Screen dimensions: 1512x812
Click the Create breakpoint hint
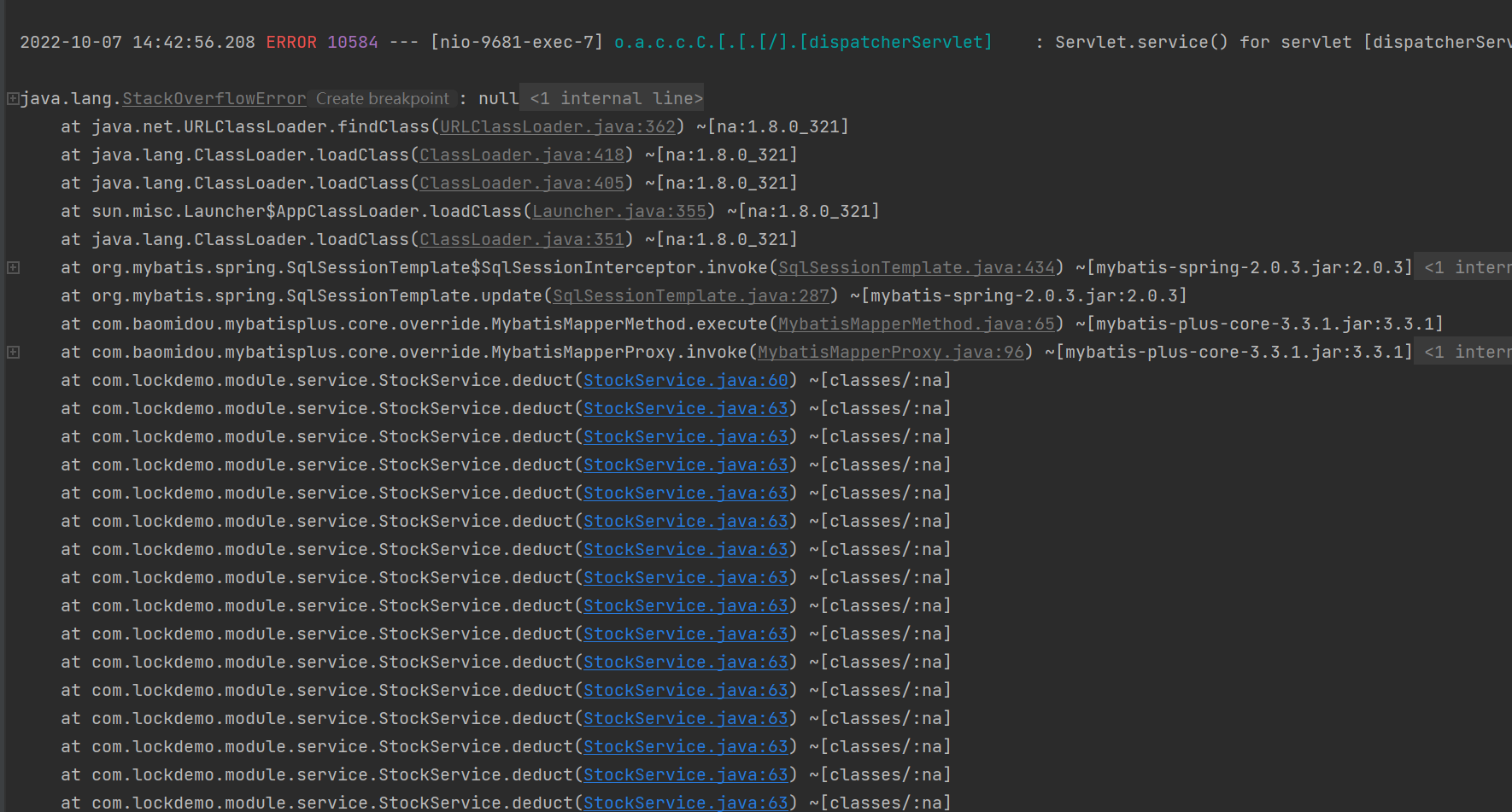(x=382, y=99)
